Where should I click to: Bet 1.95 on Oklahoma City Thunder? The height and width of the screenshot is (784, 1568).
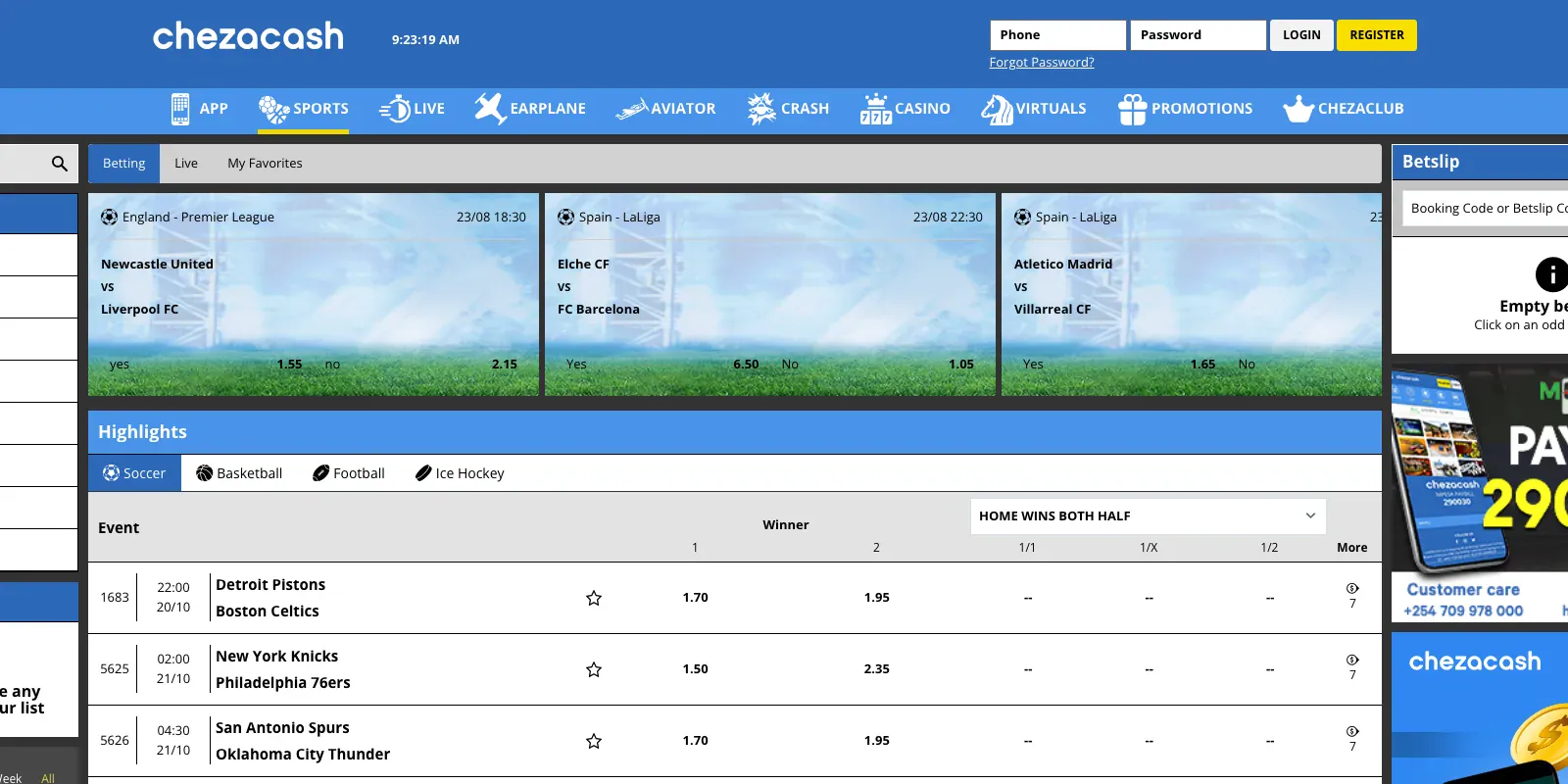pos(877,741)
